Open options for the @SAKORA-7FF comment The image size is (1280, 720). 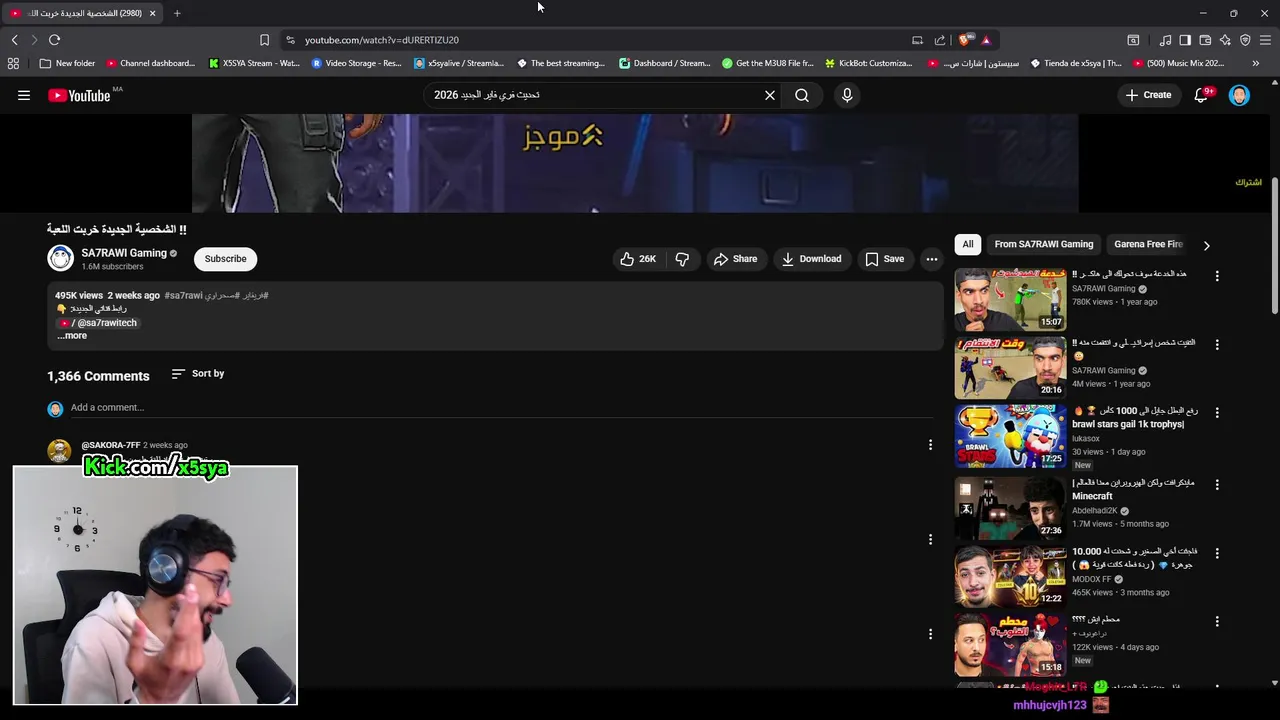(930, 445)
